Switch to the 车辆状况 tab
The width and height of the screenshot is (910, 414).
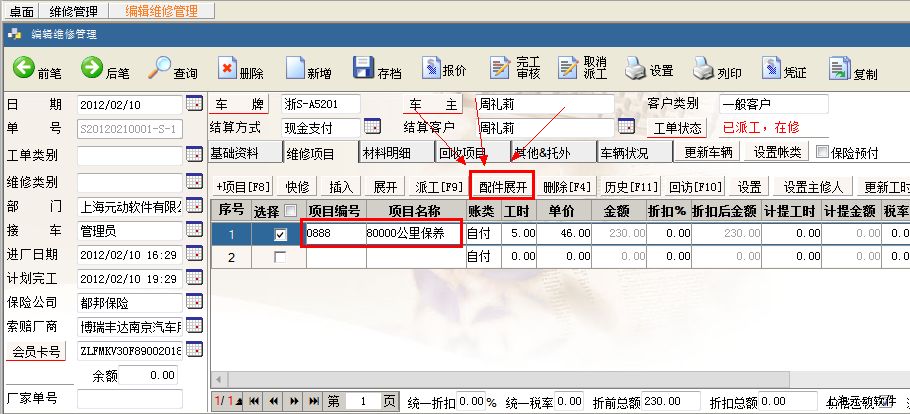coord(623,153)
